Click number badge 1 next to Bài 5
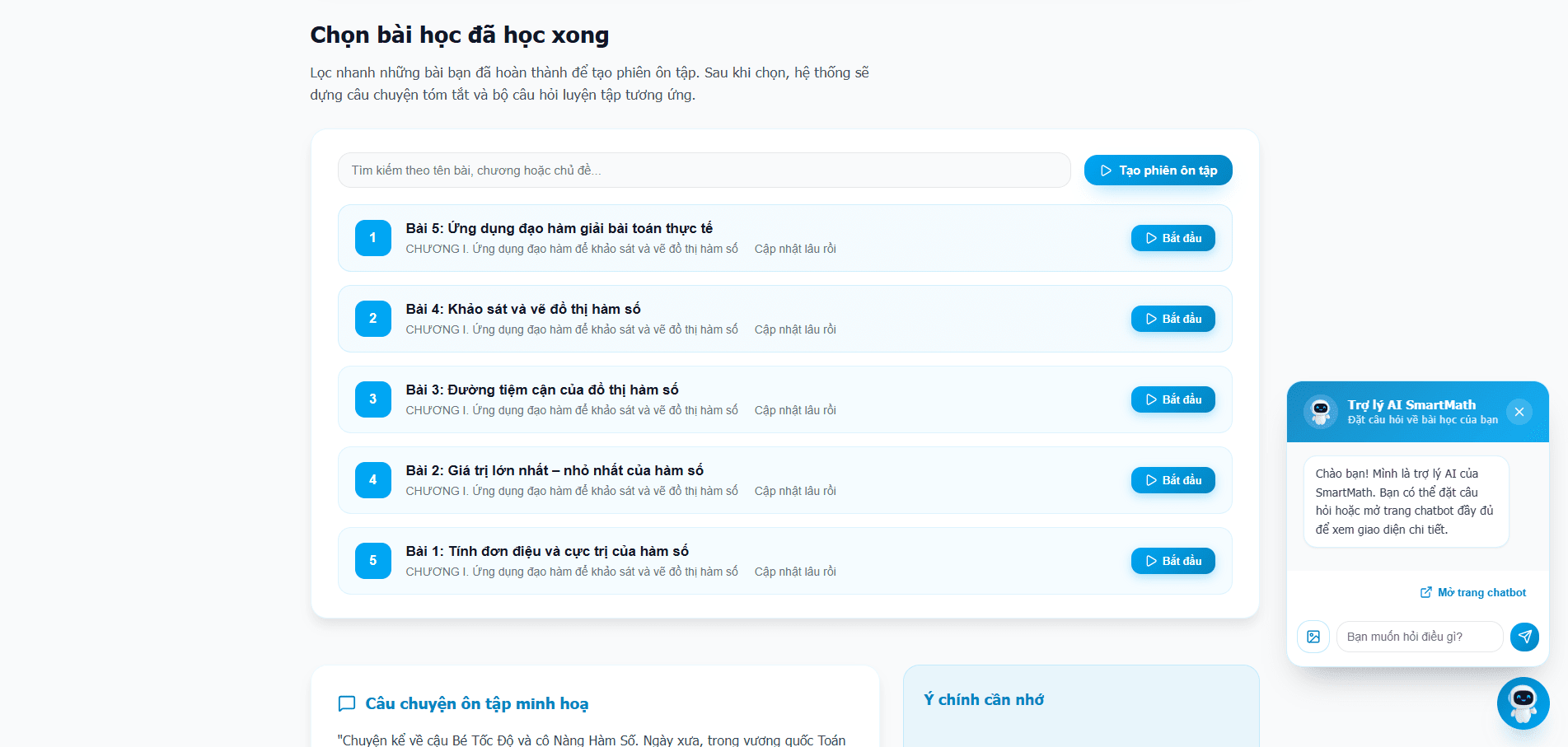This screenshot has height=747, width=1568. point(372,238)
